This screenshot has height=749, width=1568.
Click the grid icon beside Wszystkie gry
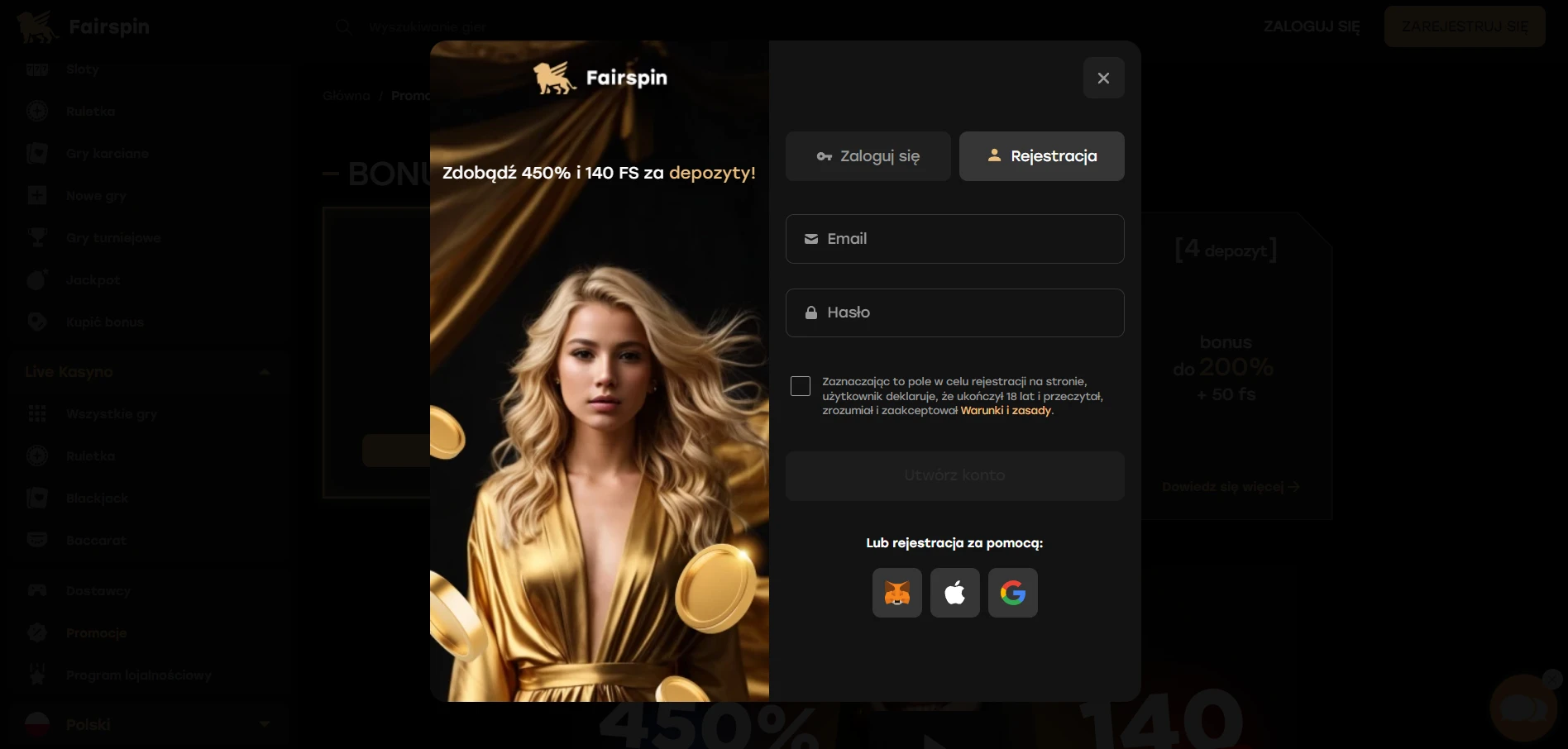(37, 414)
